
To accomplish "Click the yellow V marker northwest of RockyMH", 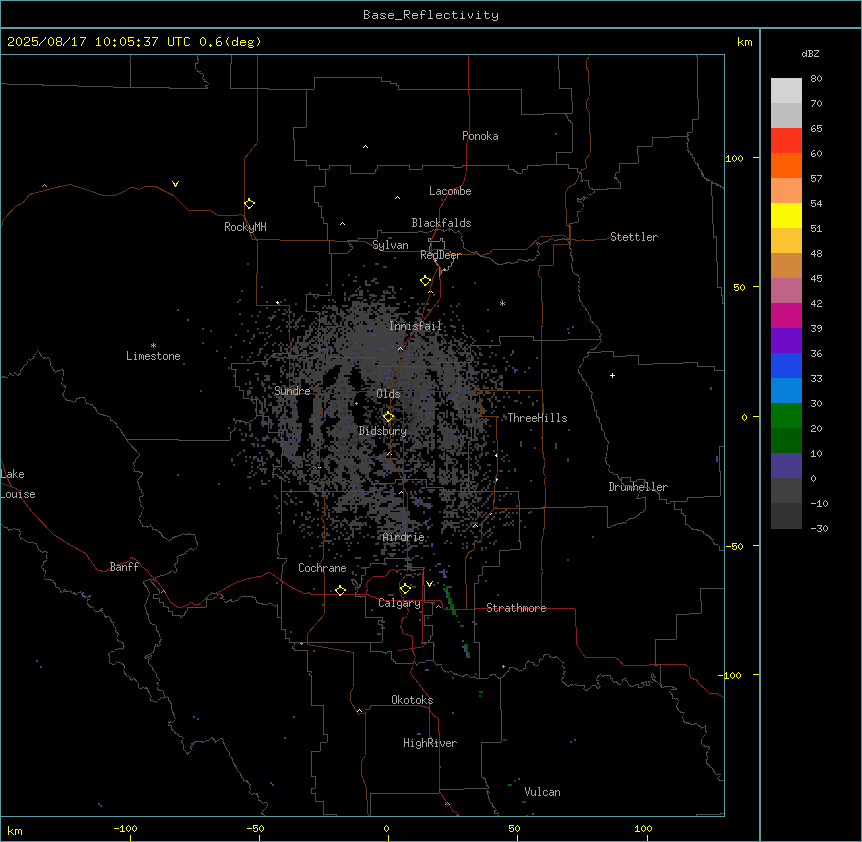I will point(175,184).
